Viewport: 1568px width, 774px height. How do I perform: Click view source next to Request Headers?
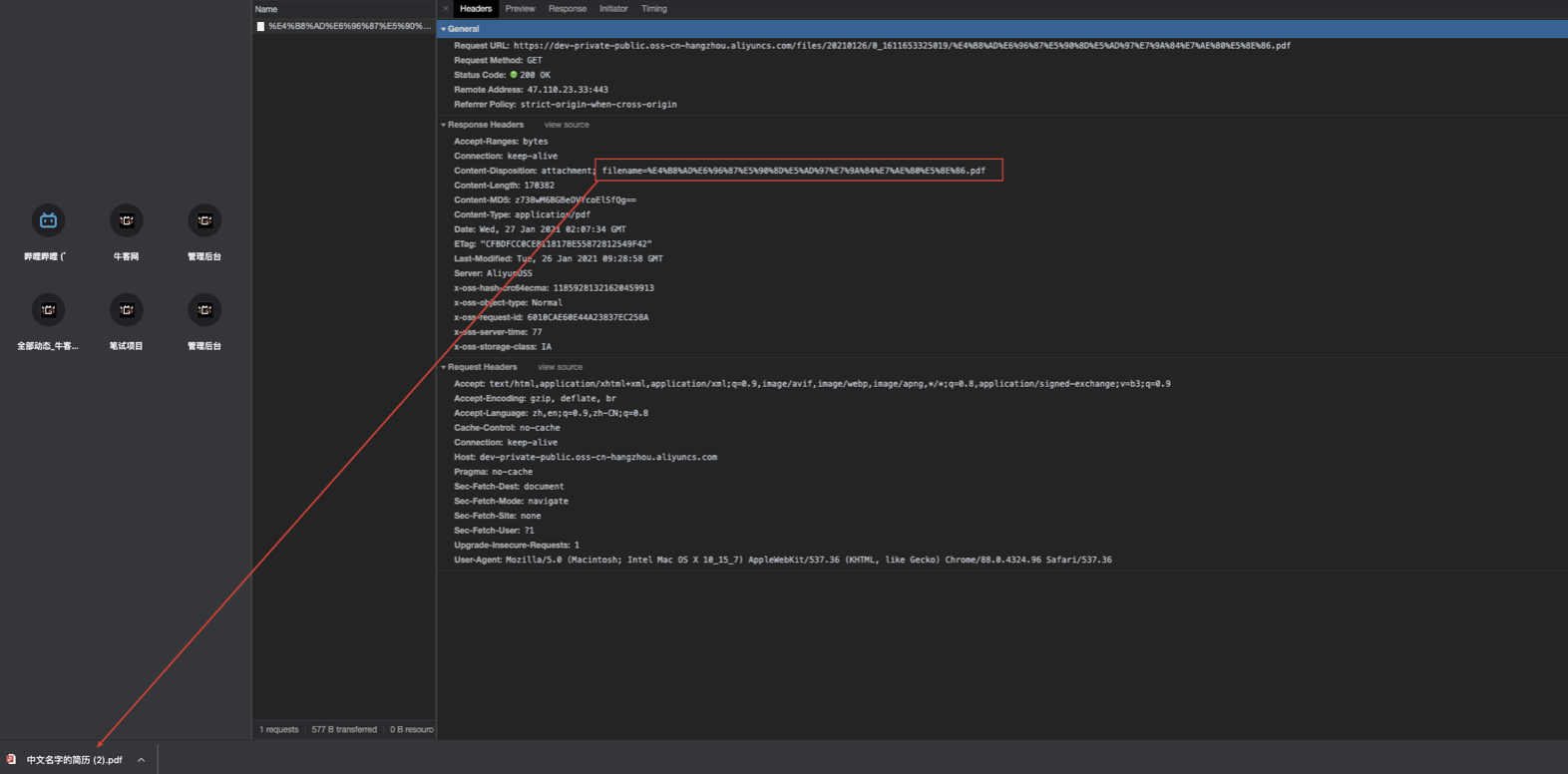(x=560, y=367)
